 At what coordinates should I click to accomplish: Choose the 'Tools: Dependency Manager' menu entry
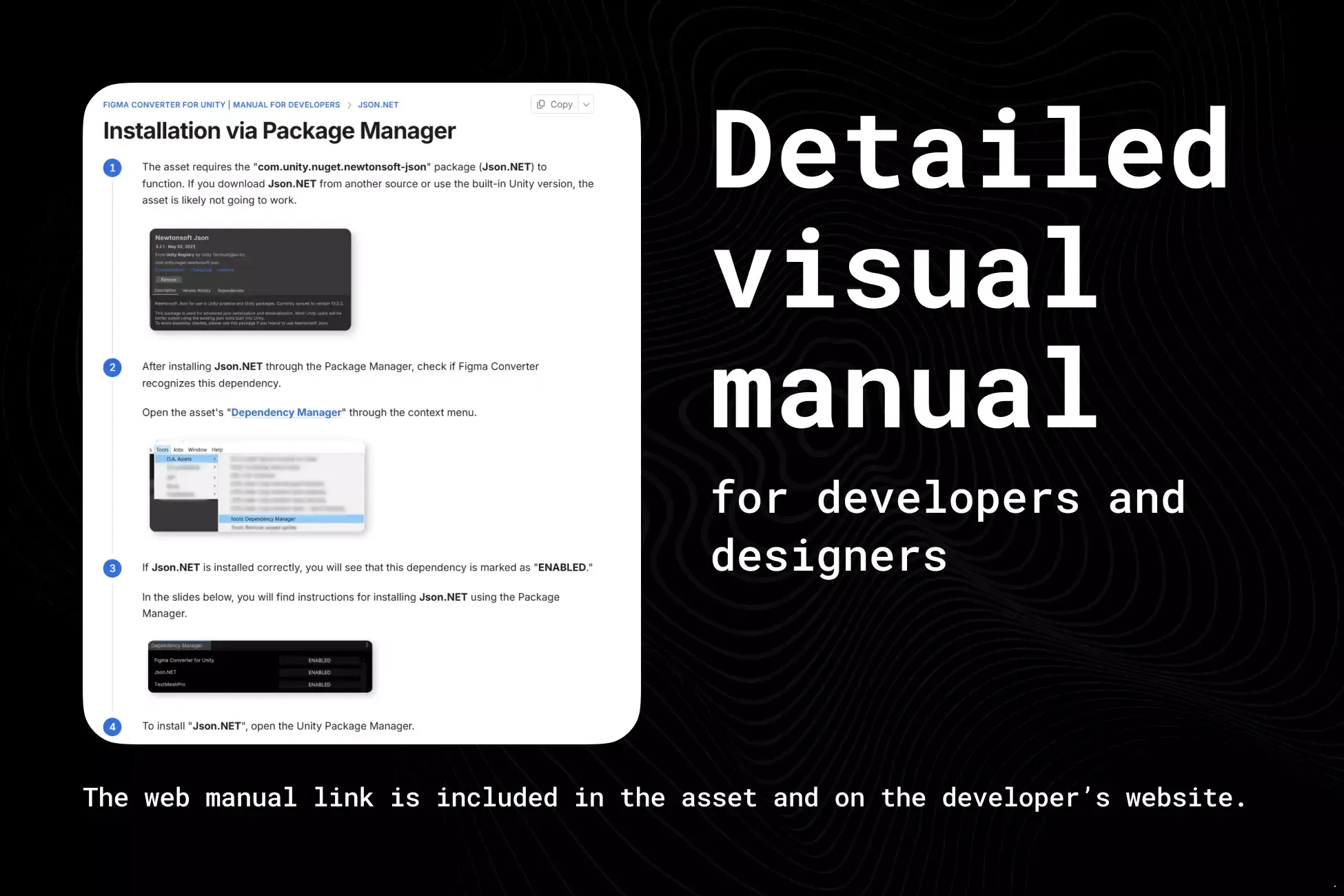tap(291, 519)
